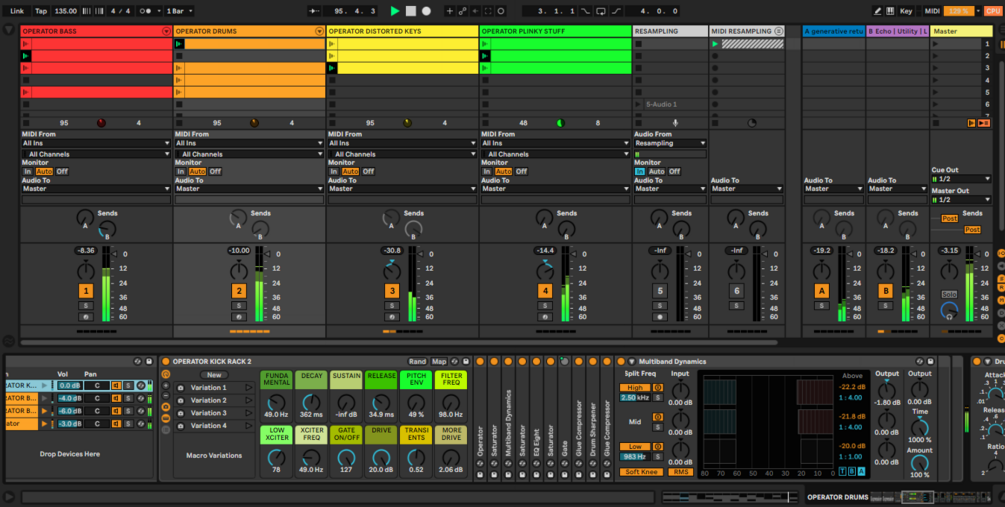Image resolution: width=1005 pixels, height=507 pixels.
Task: Solo track 2 OPERATOR DRUMS with S button
Action: pos(238,306)
